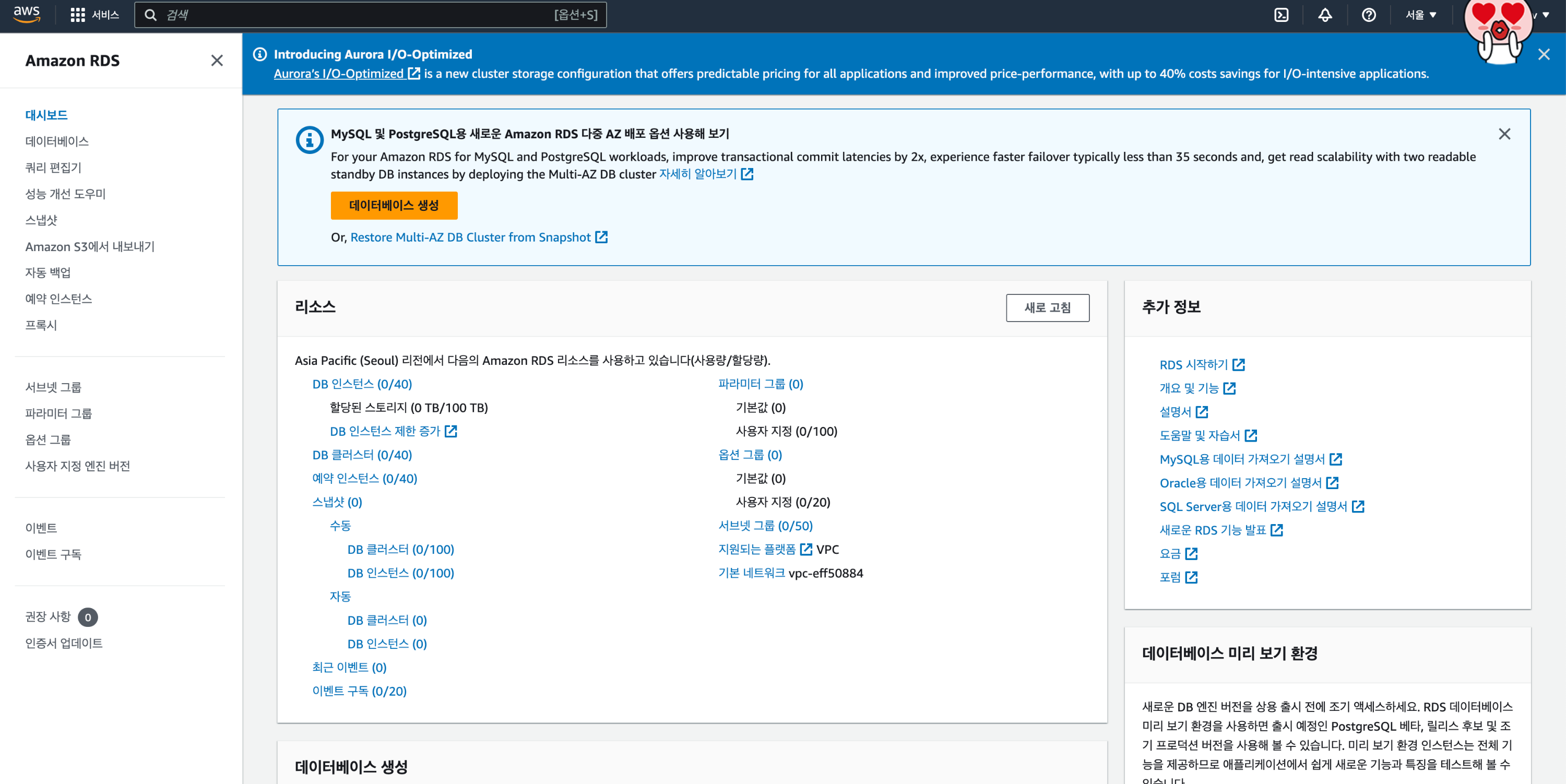Expand the account menu dropdown arrow

1546,15
